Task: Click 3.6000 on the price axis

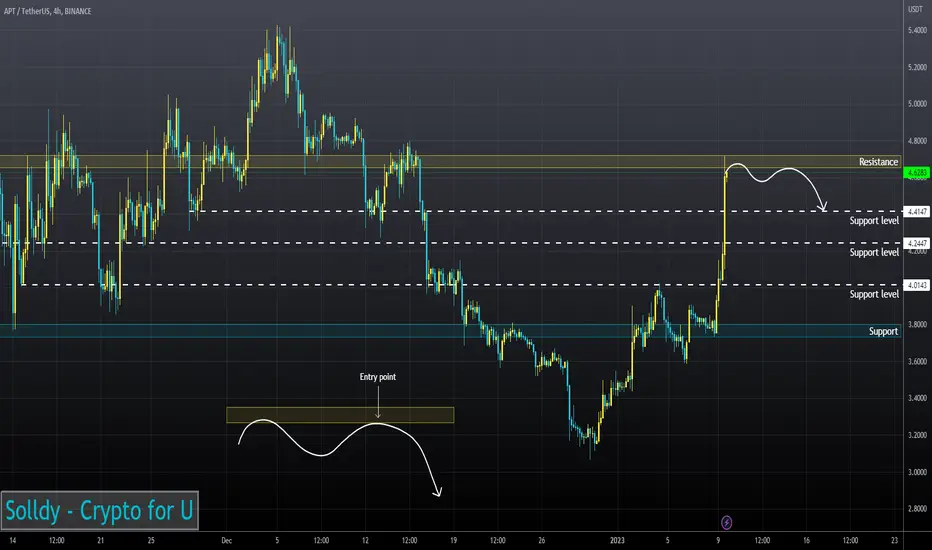Action: click(917, 361)
